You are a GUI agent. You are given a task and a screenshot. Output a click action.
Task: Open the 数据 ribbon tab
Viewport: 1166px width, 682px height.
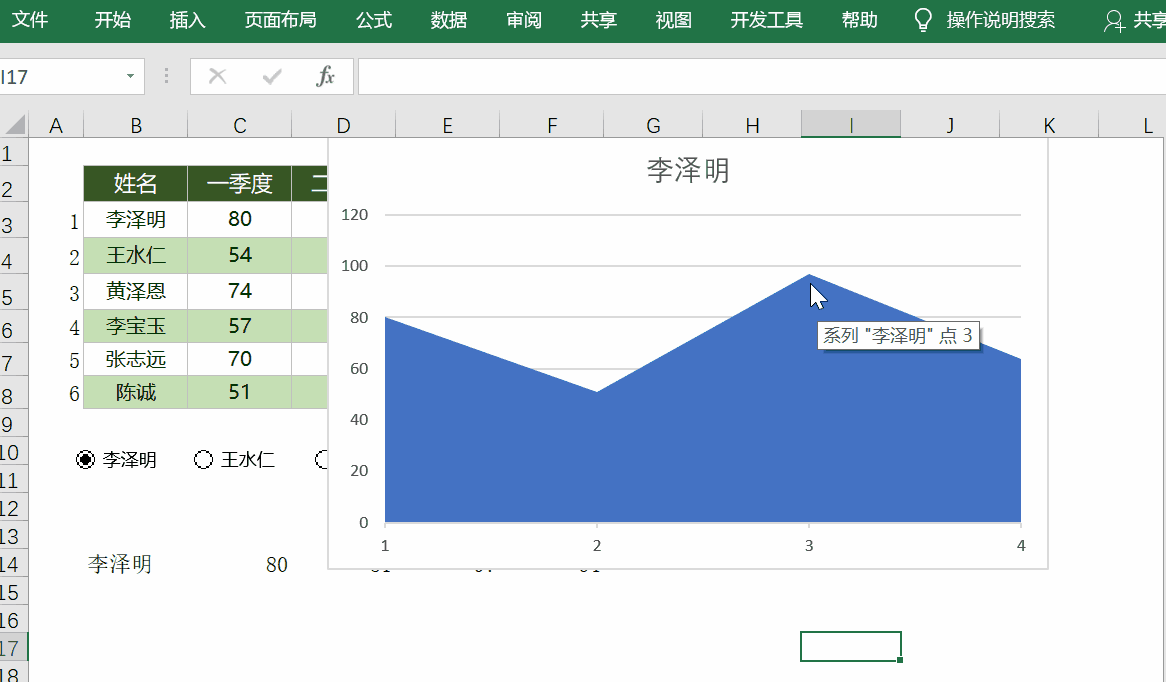[448, 20]
